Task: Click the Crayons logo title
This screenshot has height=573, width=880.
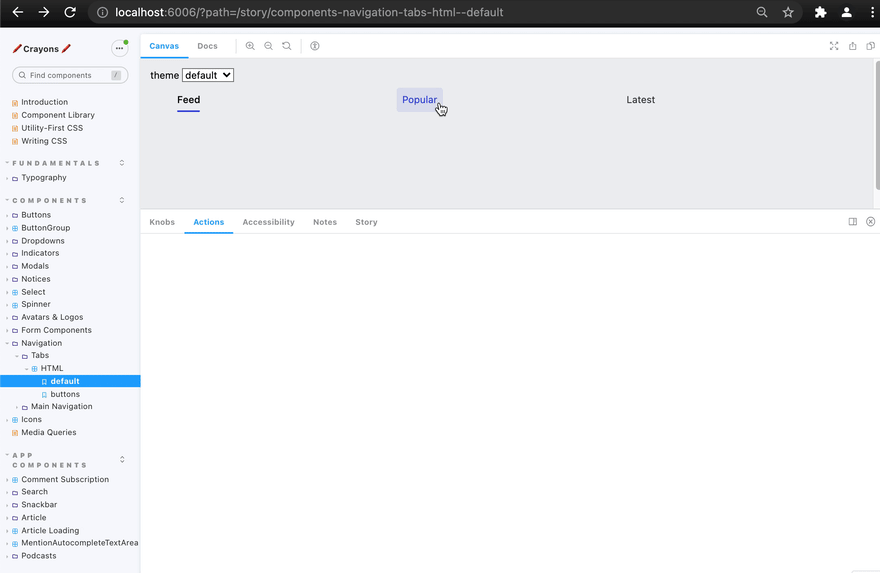Action: 42,49
